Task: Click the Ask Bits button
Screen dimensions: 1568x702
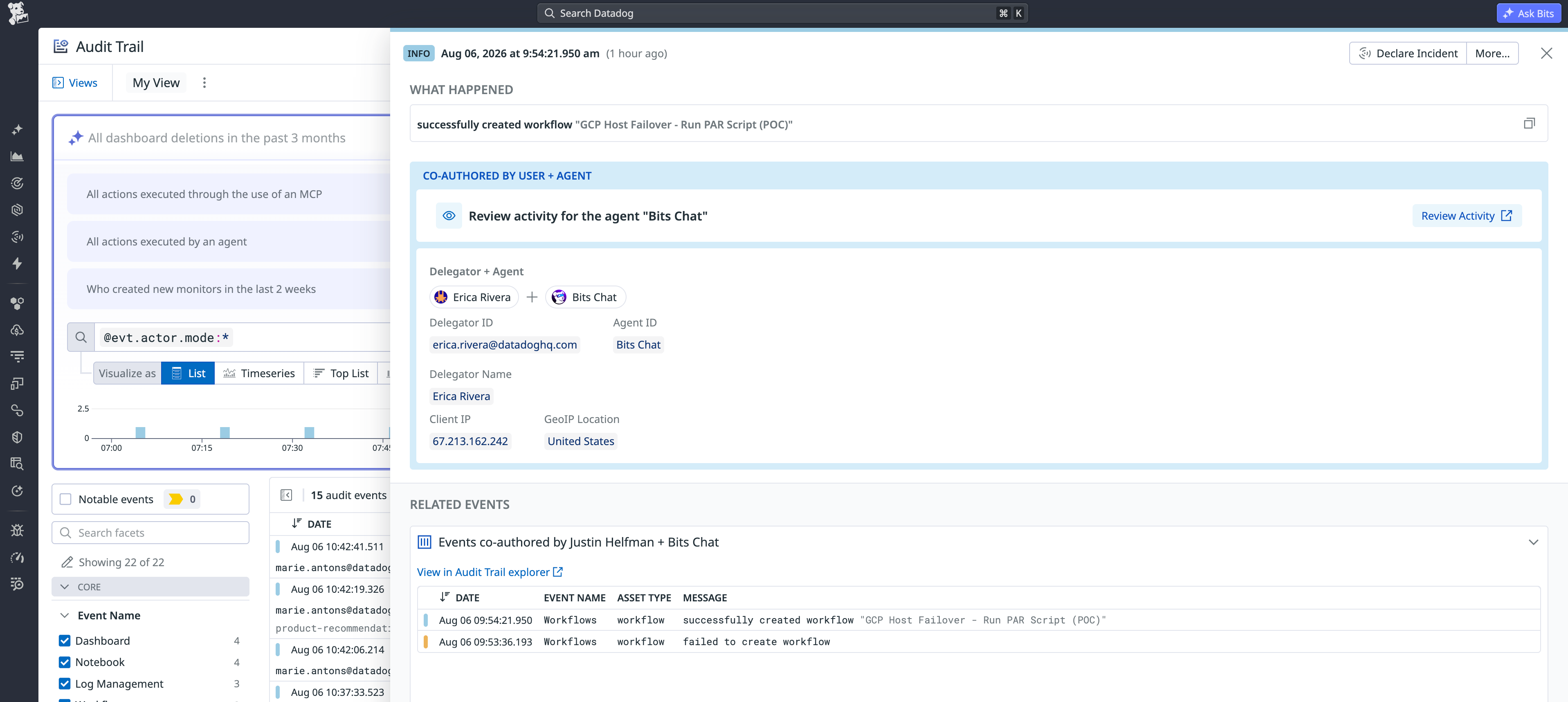Action: click(x=1528, y=13)
